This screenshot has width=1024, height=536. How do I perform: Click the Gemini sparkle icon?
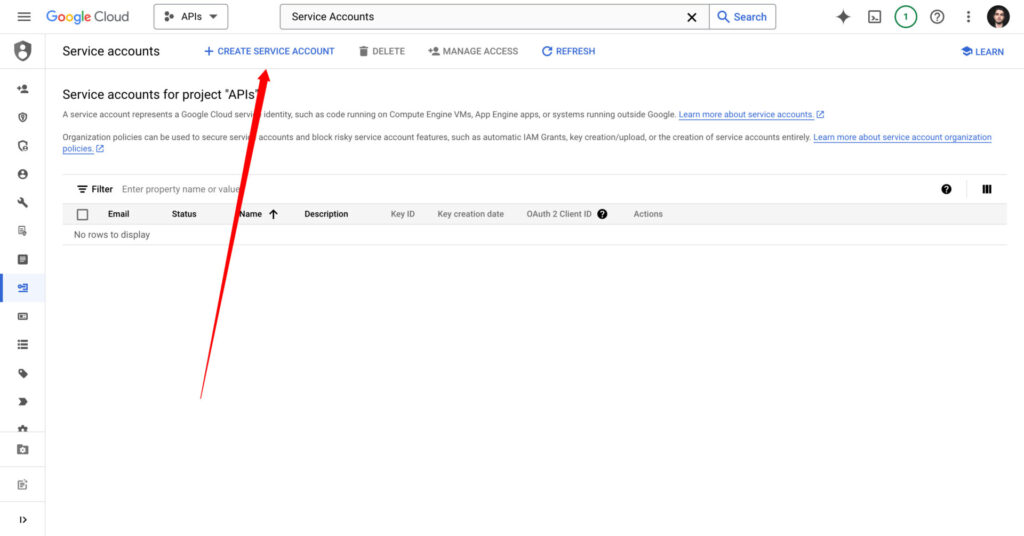843,17
